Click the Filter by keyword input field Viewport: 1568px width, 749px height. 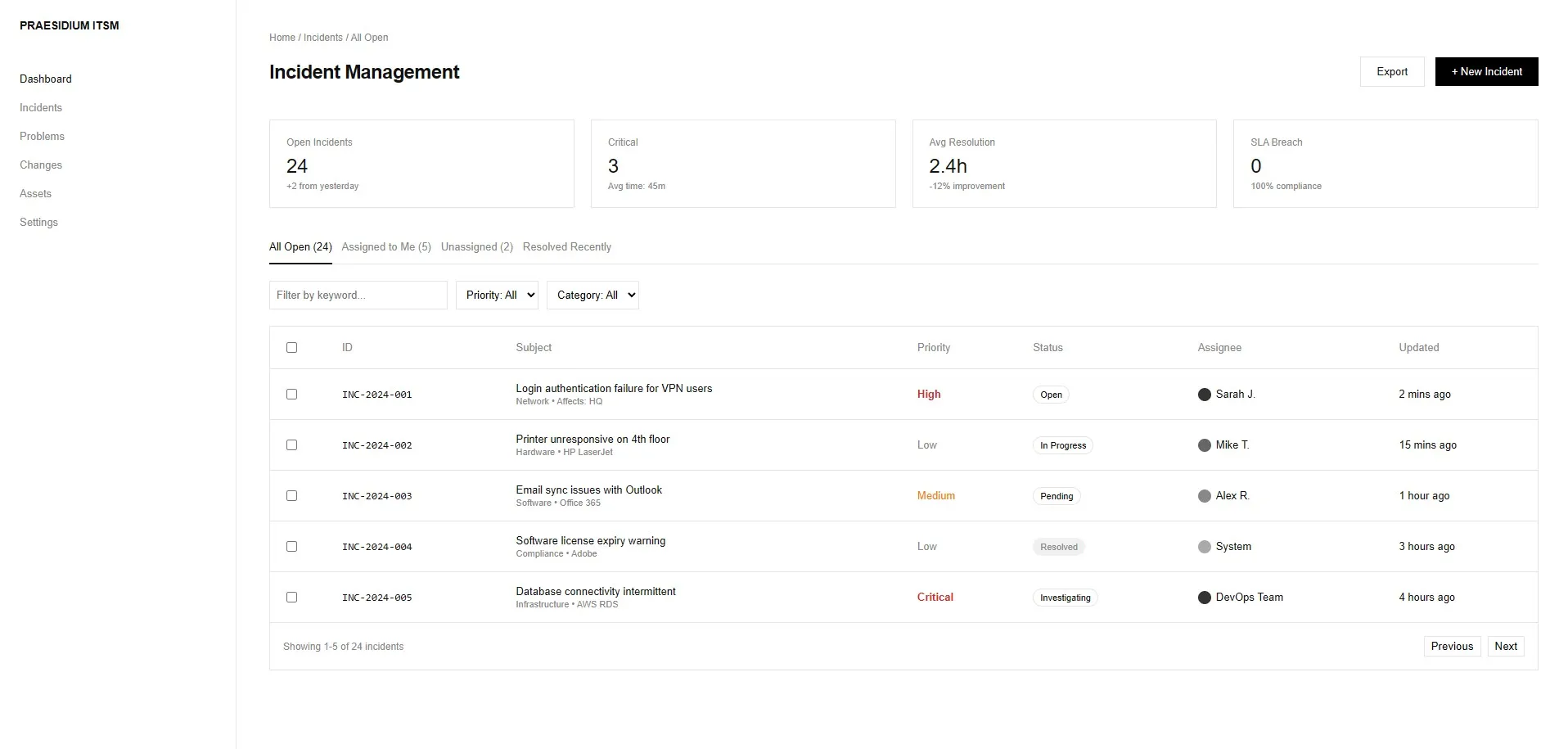click(x=358, y=295)
